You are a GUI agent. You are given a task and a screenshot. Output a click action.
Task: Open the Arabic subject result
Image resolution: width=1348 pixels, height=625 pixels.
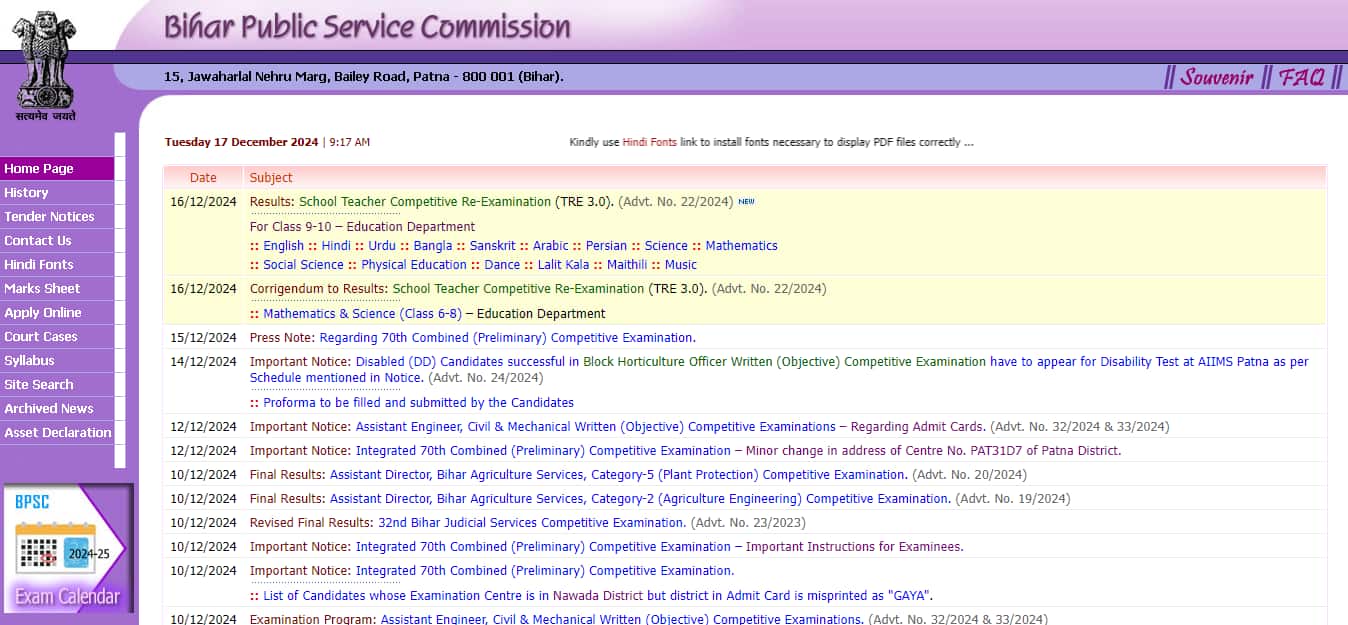click(x=550, y=246)
